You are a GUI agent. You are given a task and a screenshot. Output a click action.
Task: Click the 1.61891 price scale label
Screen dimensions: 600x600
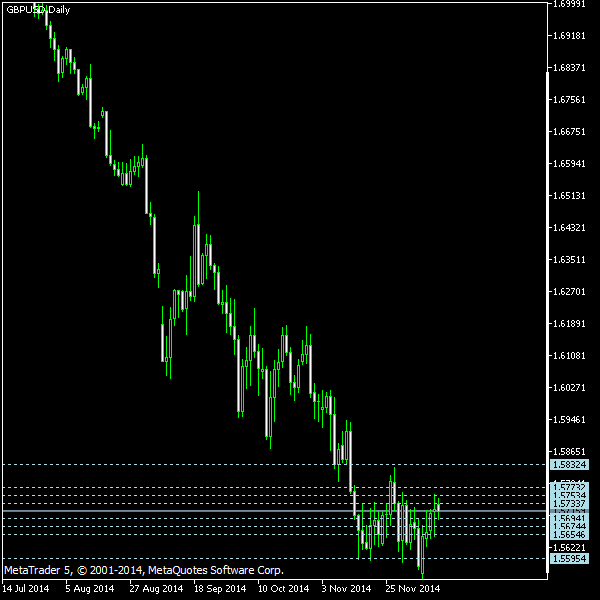click(x=569, y=324)
